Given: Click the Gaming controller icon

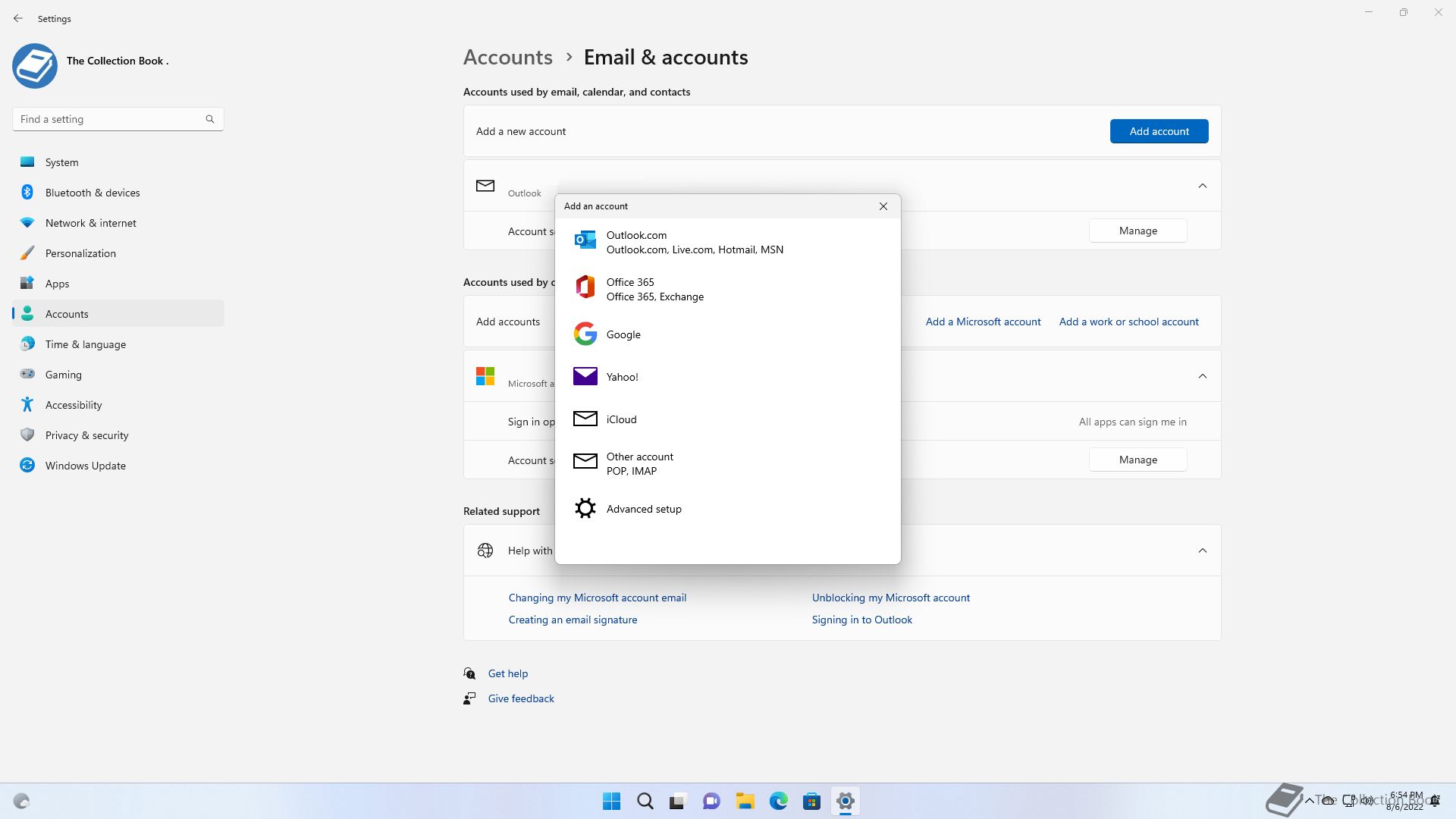Looking at the screenshot, I should coord(27,373).
